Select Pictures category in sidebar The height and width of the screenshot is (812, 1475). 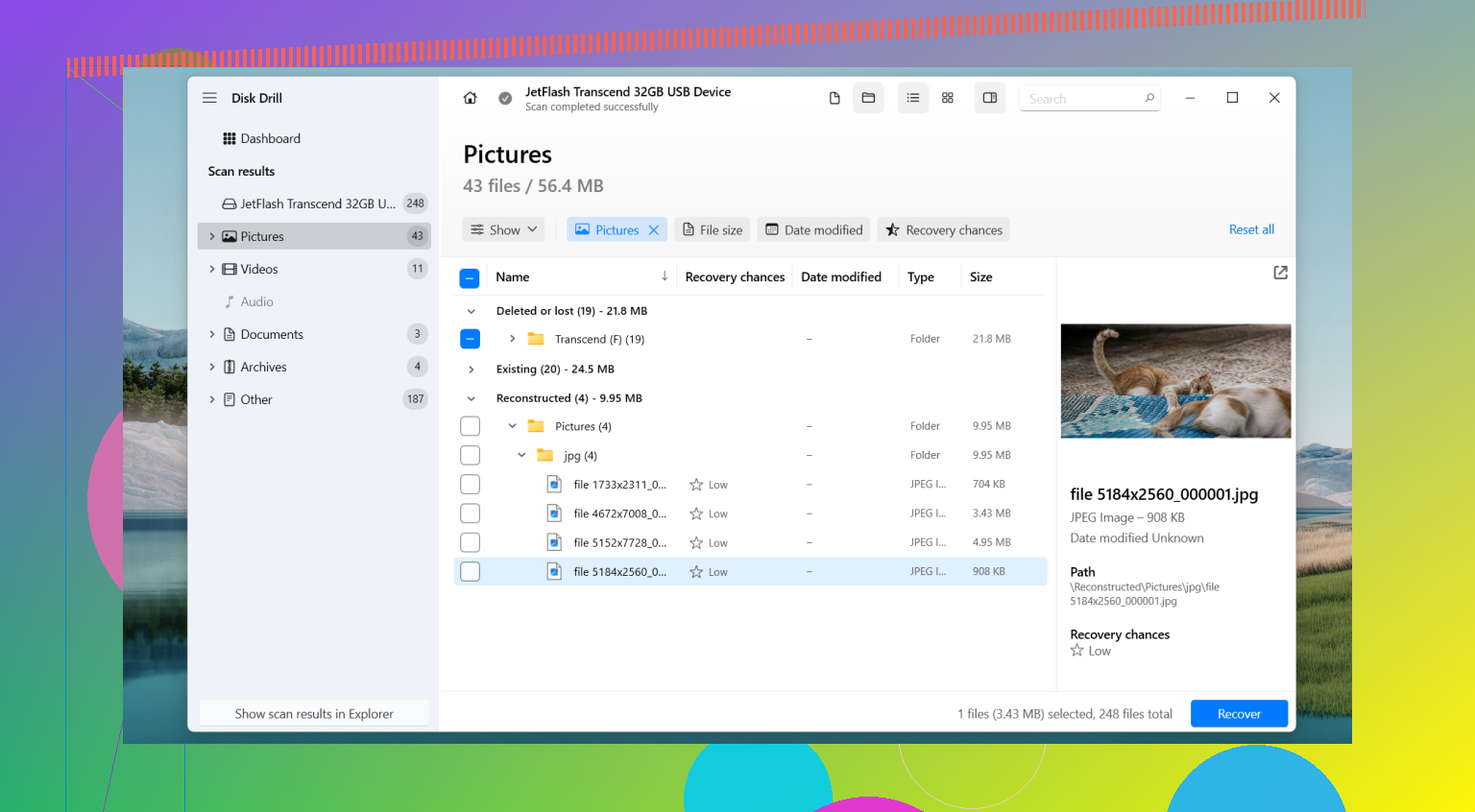tap(314, 236)
